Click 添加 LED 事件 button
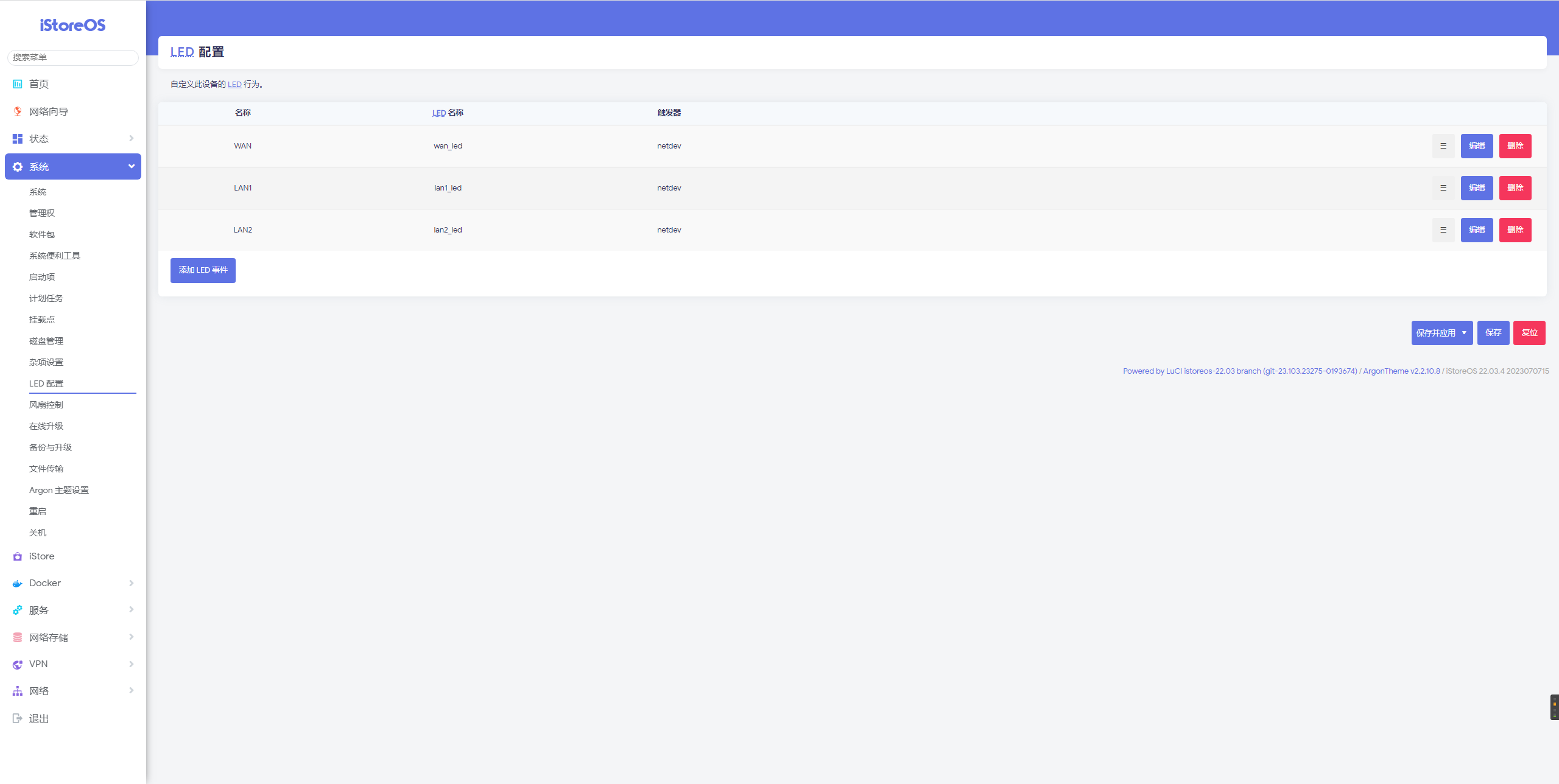 [x=203, y=270]
